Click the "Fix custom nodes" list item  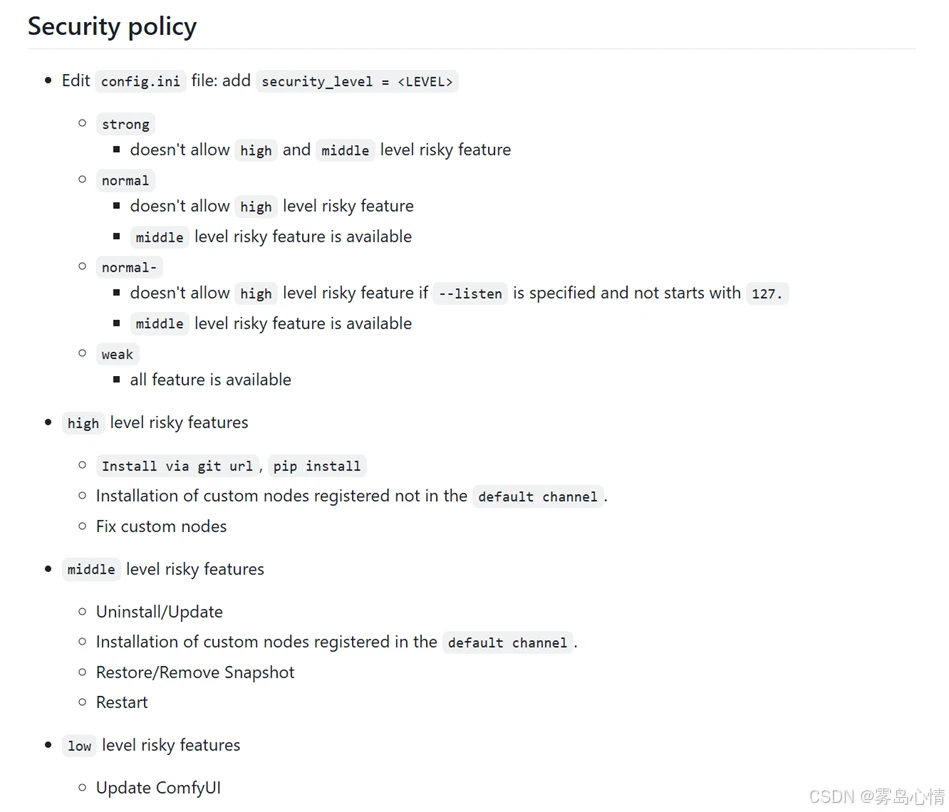pyautogui.click(x=161, y=526)
